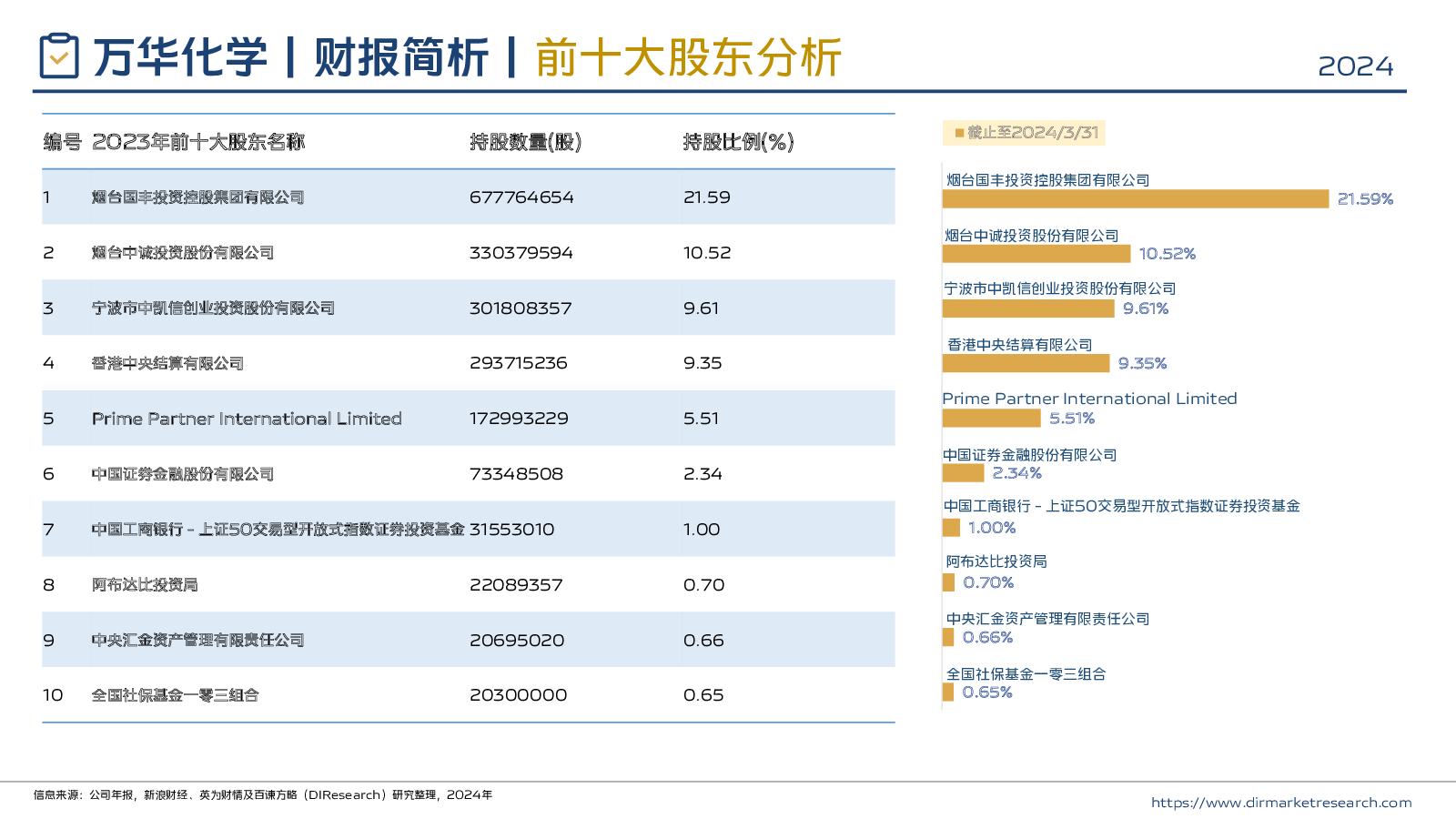This screenshot has height=819, width=1456.
Task: Click the share count 677764654
Action: click(521, 197)
